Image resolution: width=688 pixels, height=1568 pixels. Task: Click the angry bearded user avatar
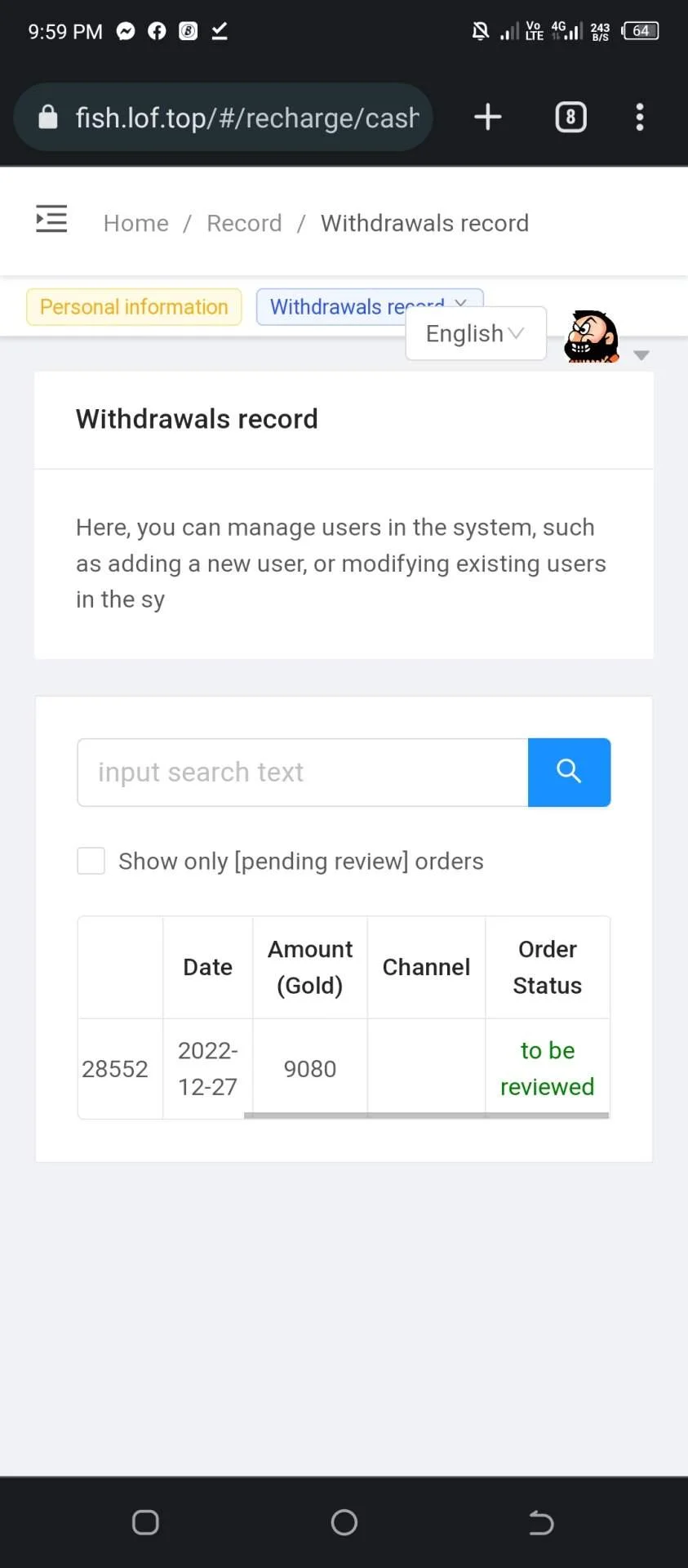592,336
